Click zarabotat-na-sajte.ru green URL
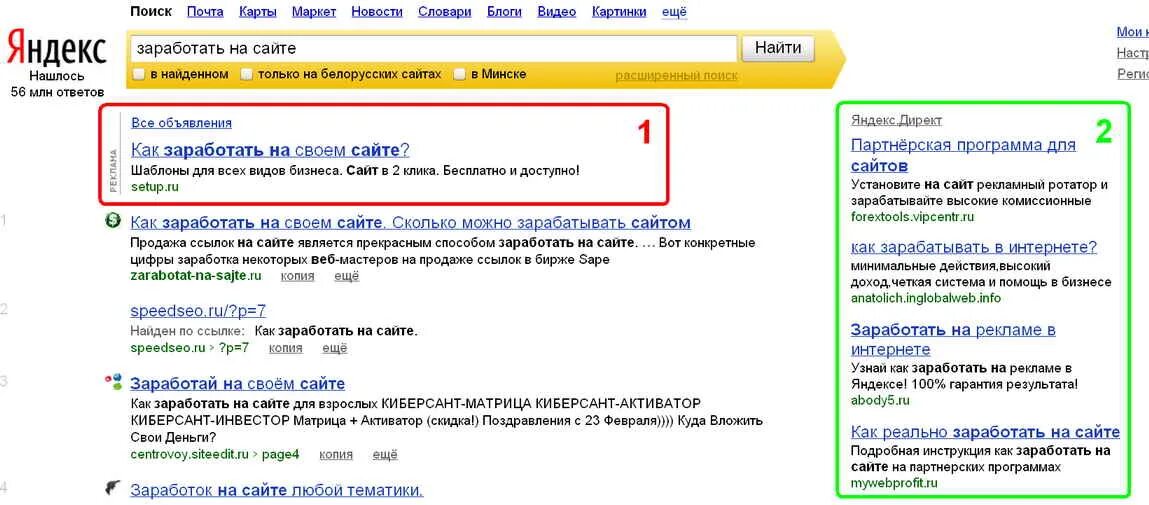Screen dimensions: 1149x505 (196, 276)
